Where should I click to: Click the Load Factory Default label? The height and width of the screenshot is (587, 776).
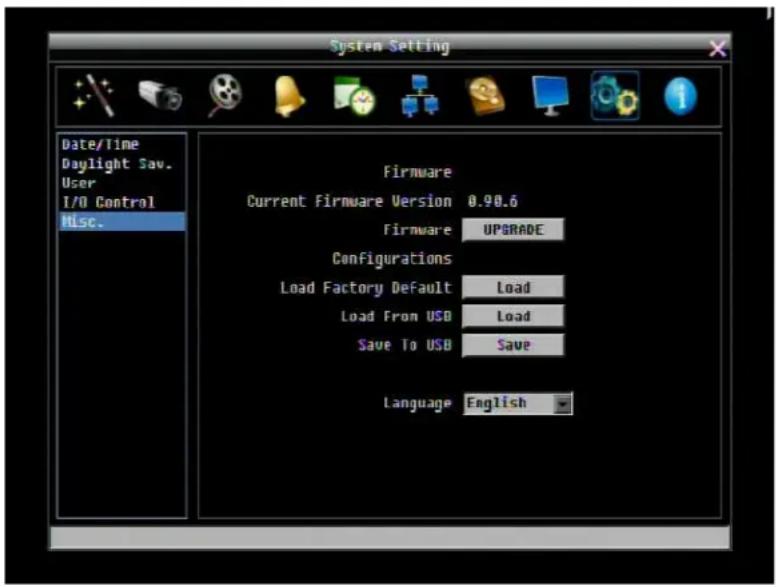point(366,288)
